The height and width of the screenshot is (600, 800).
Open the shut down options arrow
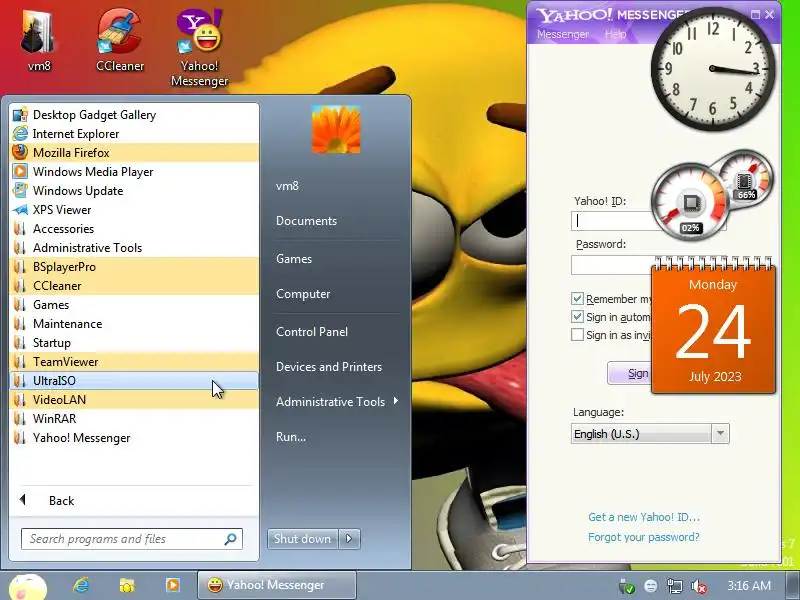349,539
